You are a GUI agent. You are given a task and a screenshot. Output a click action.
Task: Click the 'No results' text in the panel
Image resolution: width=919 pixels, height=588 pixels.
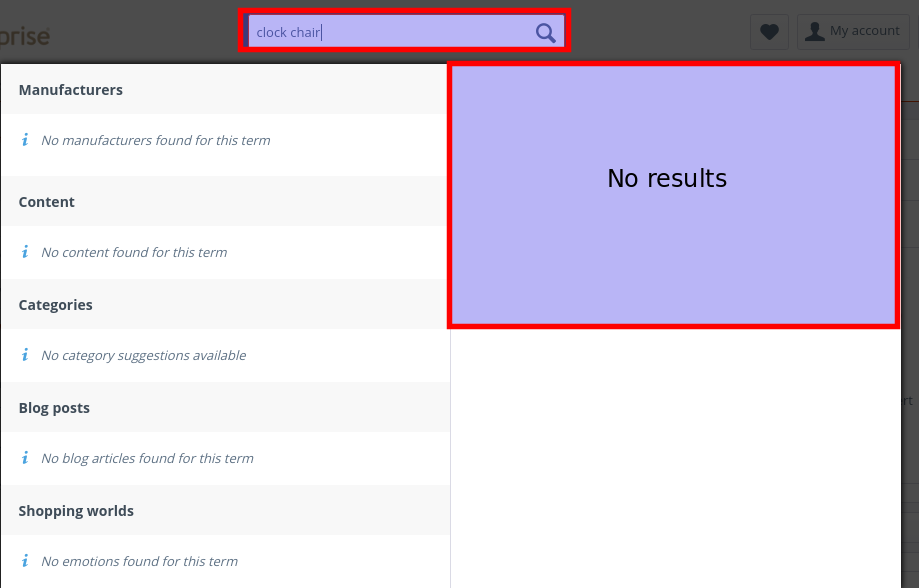pyautogui.click(x=667, y=179)
